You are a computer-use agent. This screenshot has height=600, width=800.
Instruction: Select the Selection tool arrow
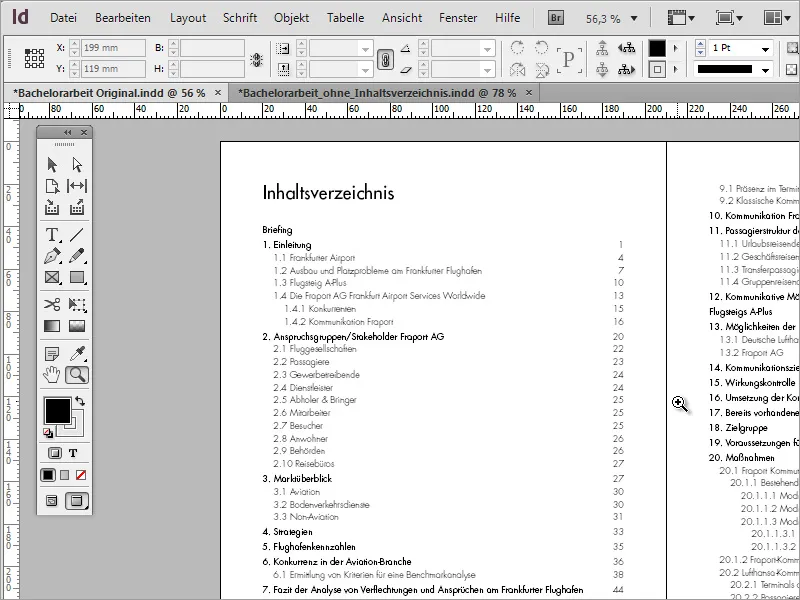tap(52, 164)
